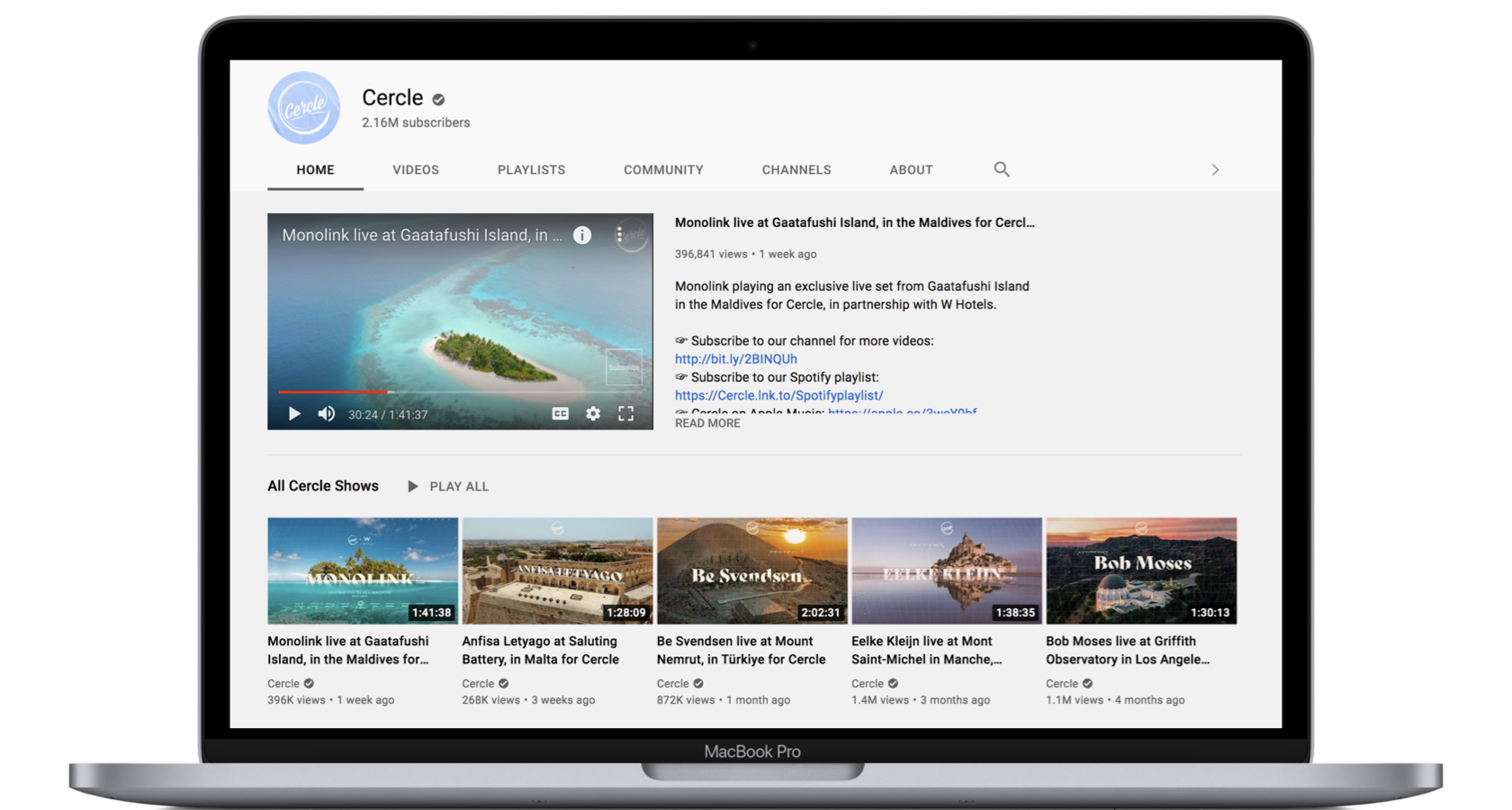
Task: Click the Cercle channel name under the Be Svendsen video
Action: click(672, 684)
